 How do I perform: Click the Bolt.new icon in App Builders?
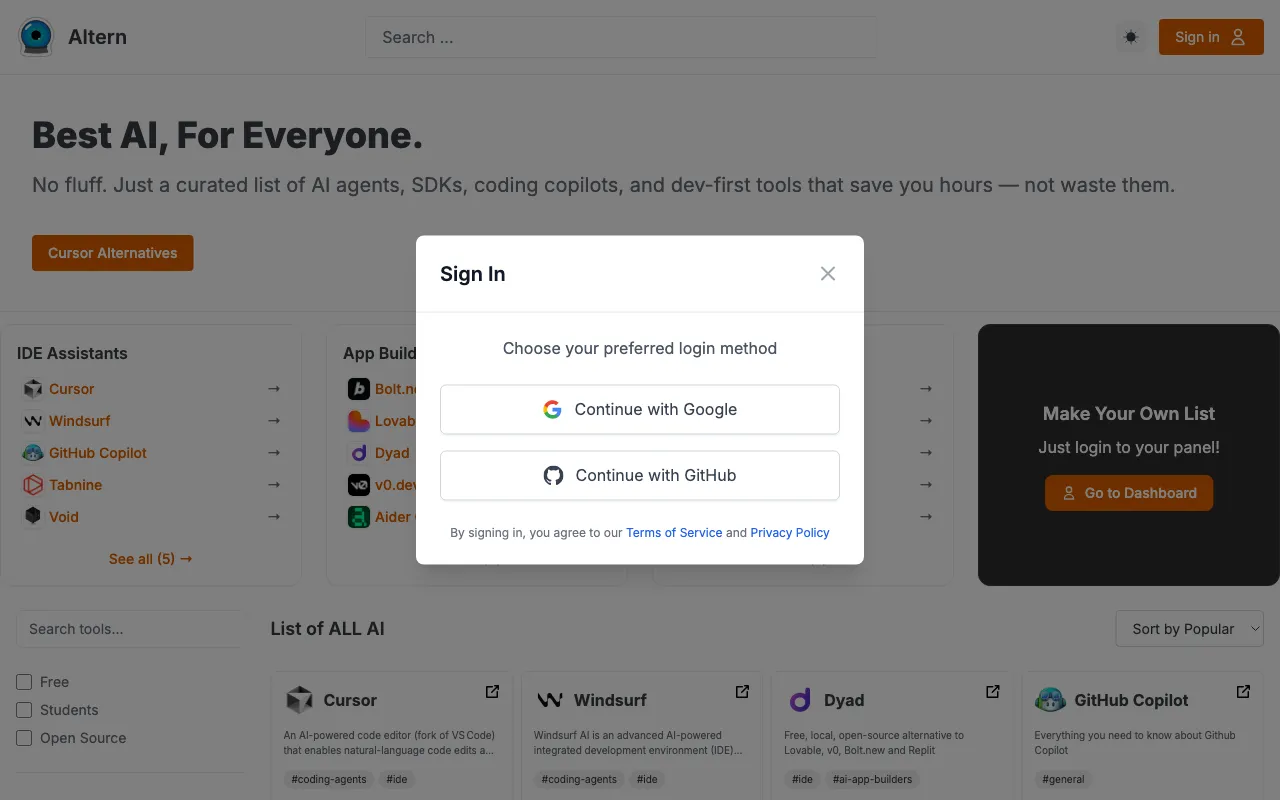[359, 389]
